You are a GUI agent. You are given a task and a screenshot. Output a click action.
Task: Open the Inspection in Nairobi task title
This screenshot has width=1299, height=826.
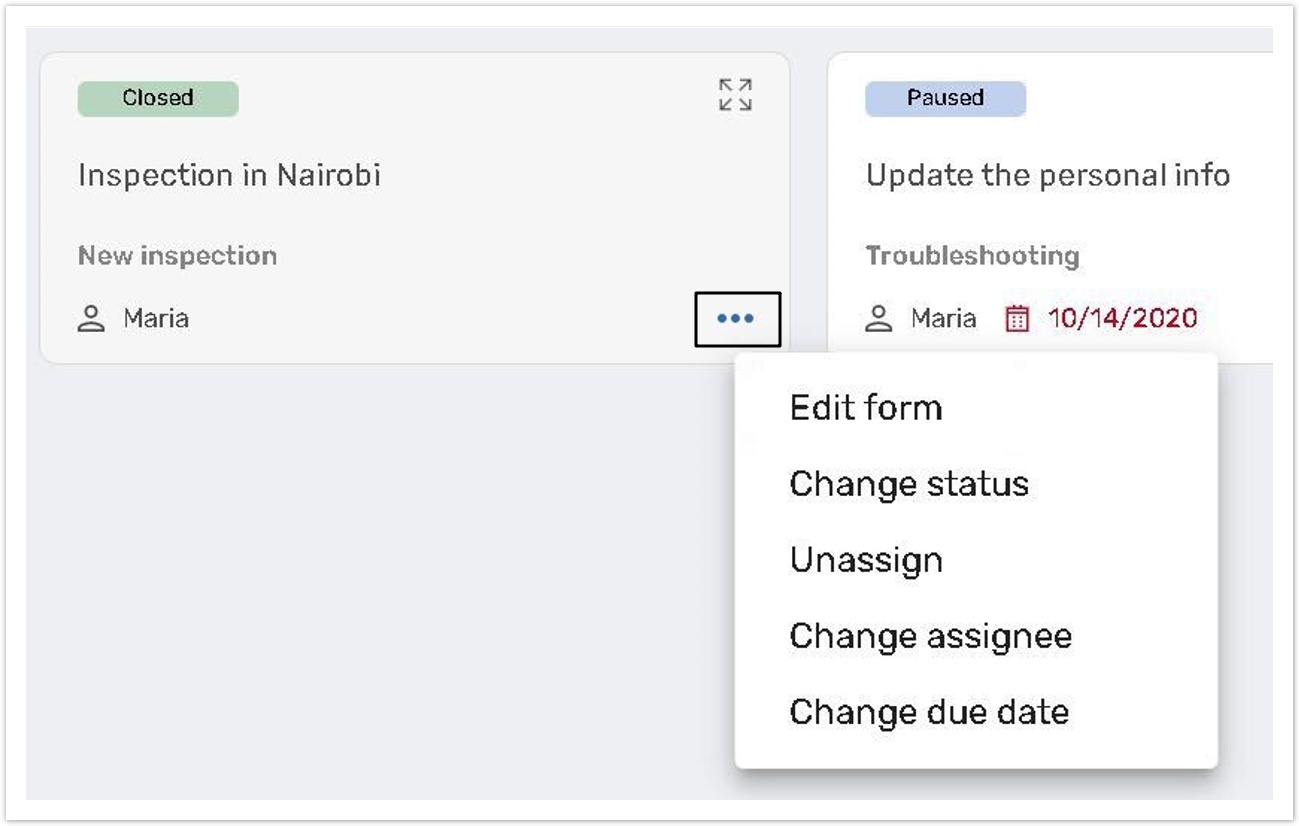tap(229, 176)
